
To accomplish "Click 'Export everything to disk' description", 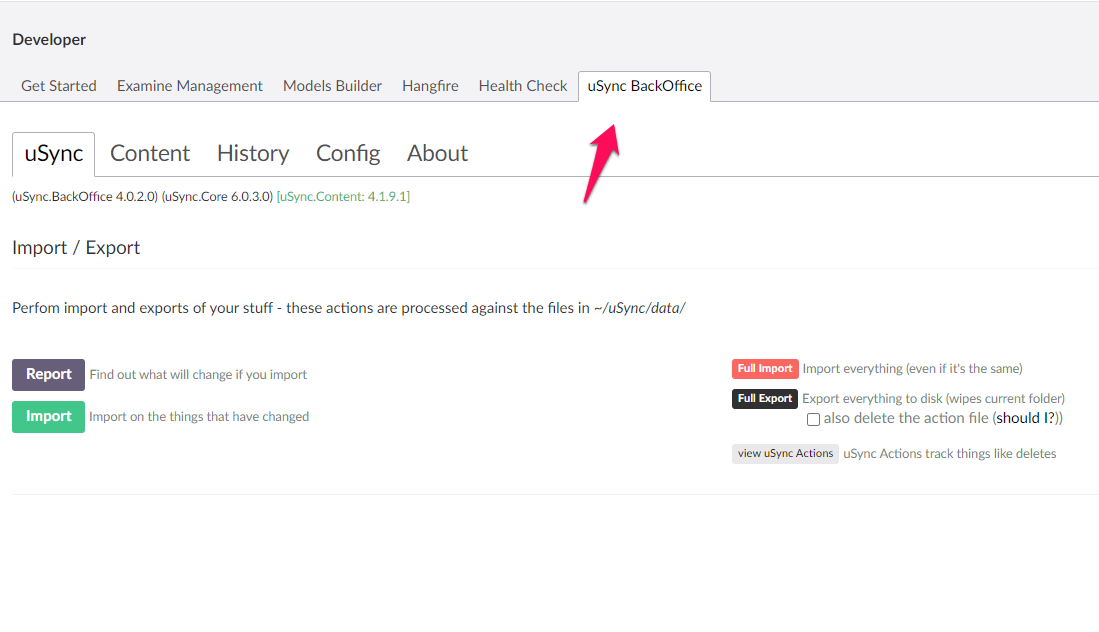I will point(934,399).
